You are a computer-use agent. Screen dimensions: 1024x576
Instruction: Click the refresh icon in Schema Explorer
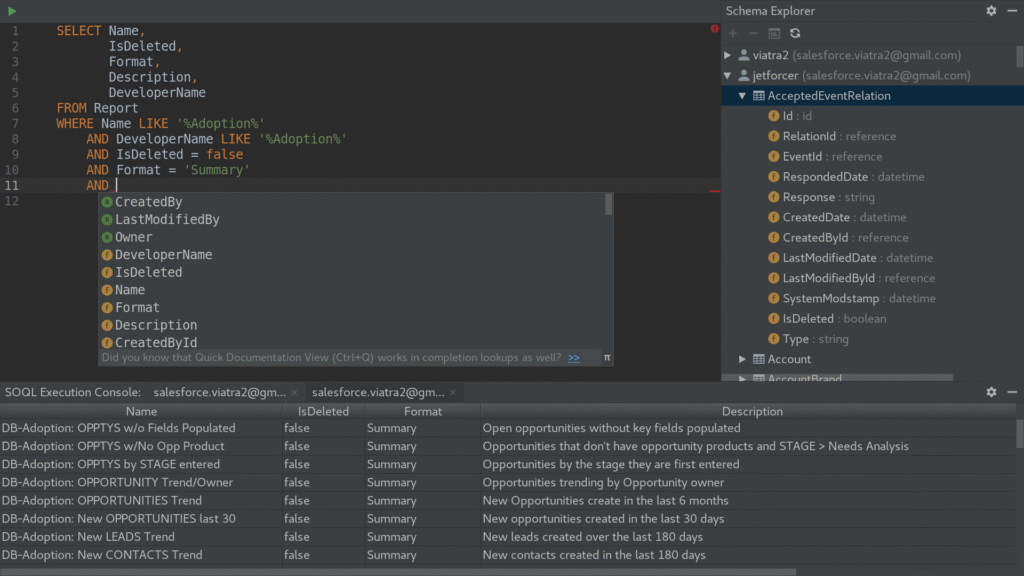[795, 33]
